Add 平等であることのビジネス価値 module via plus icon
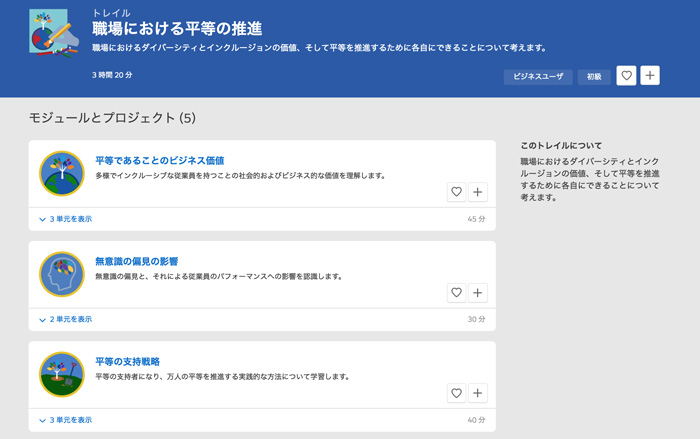The height and width of the screenshot is (439, 700). [478, 192]
